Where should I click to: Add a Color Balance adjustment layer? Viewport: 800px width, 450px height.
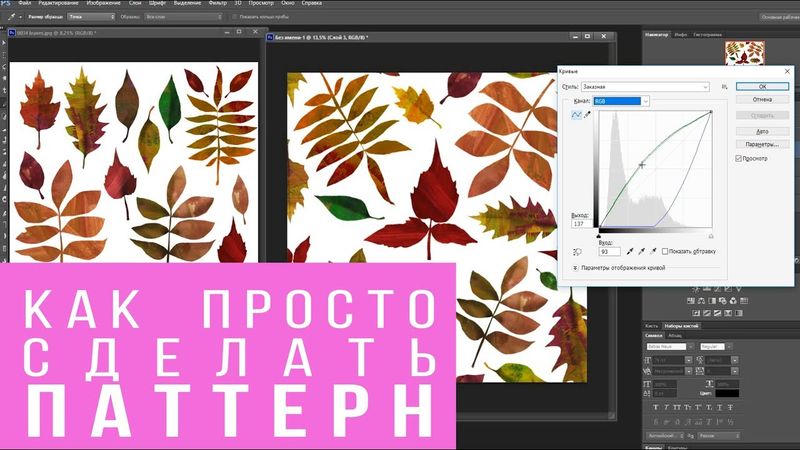tap(702, 301)
